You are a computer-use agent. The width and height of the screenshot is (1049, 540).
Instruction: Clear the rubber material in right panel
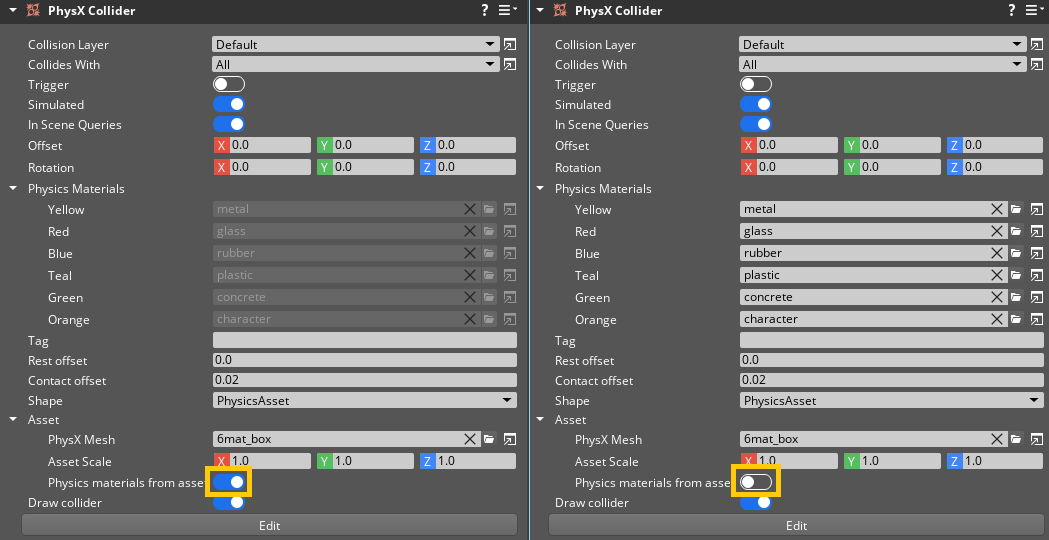click(997, 254)
